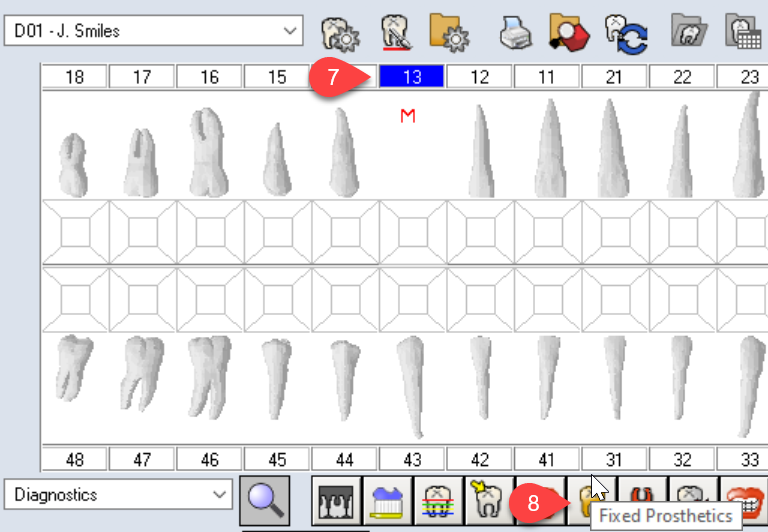768x532 pixels.
Task: Click the lower molar image for tooth 48
Action: pyautogui.click(x=74, y=368)
